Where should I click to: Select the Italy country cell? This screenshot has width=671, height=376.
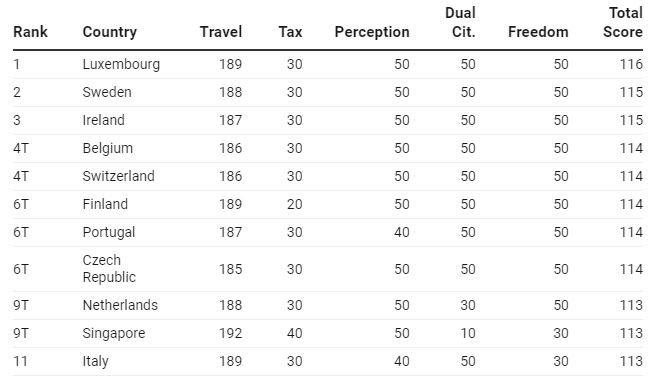pyautogui.click(x=95, y=361)
